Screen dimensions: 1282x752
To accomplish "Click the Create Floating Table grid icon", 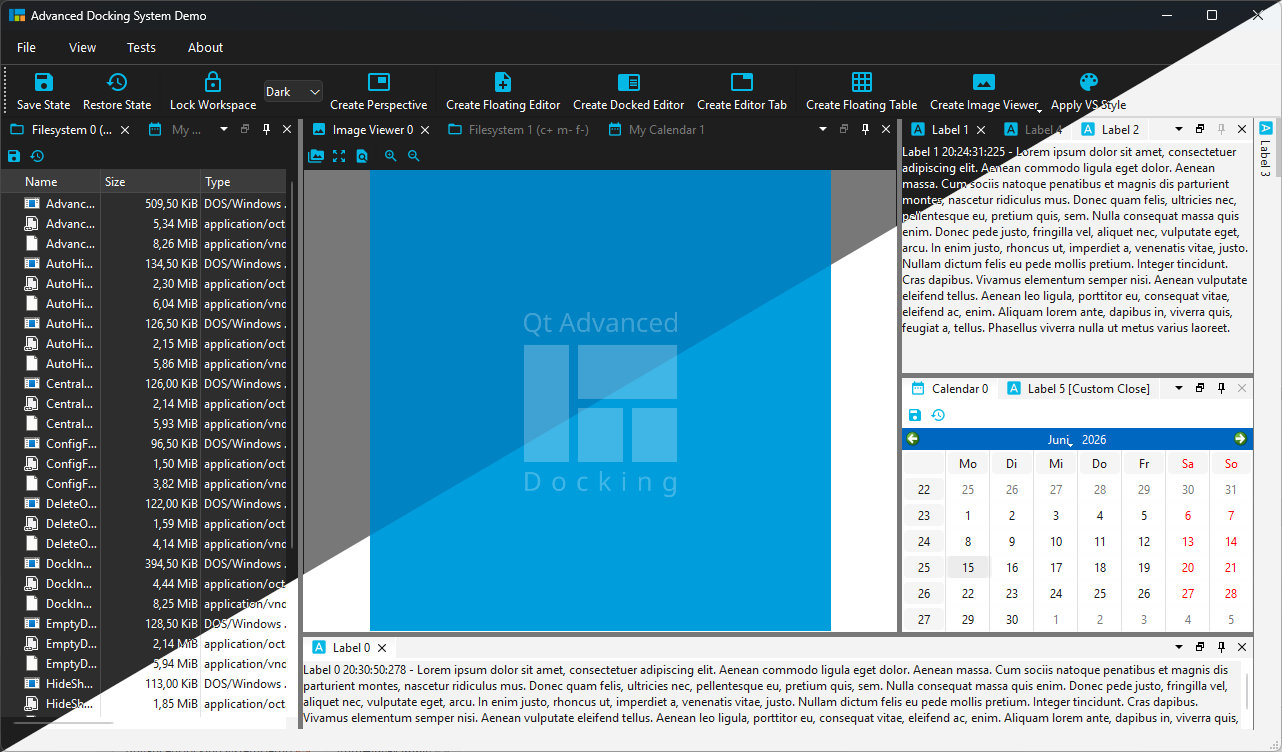I will (862, 82).
